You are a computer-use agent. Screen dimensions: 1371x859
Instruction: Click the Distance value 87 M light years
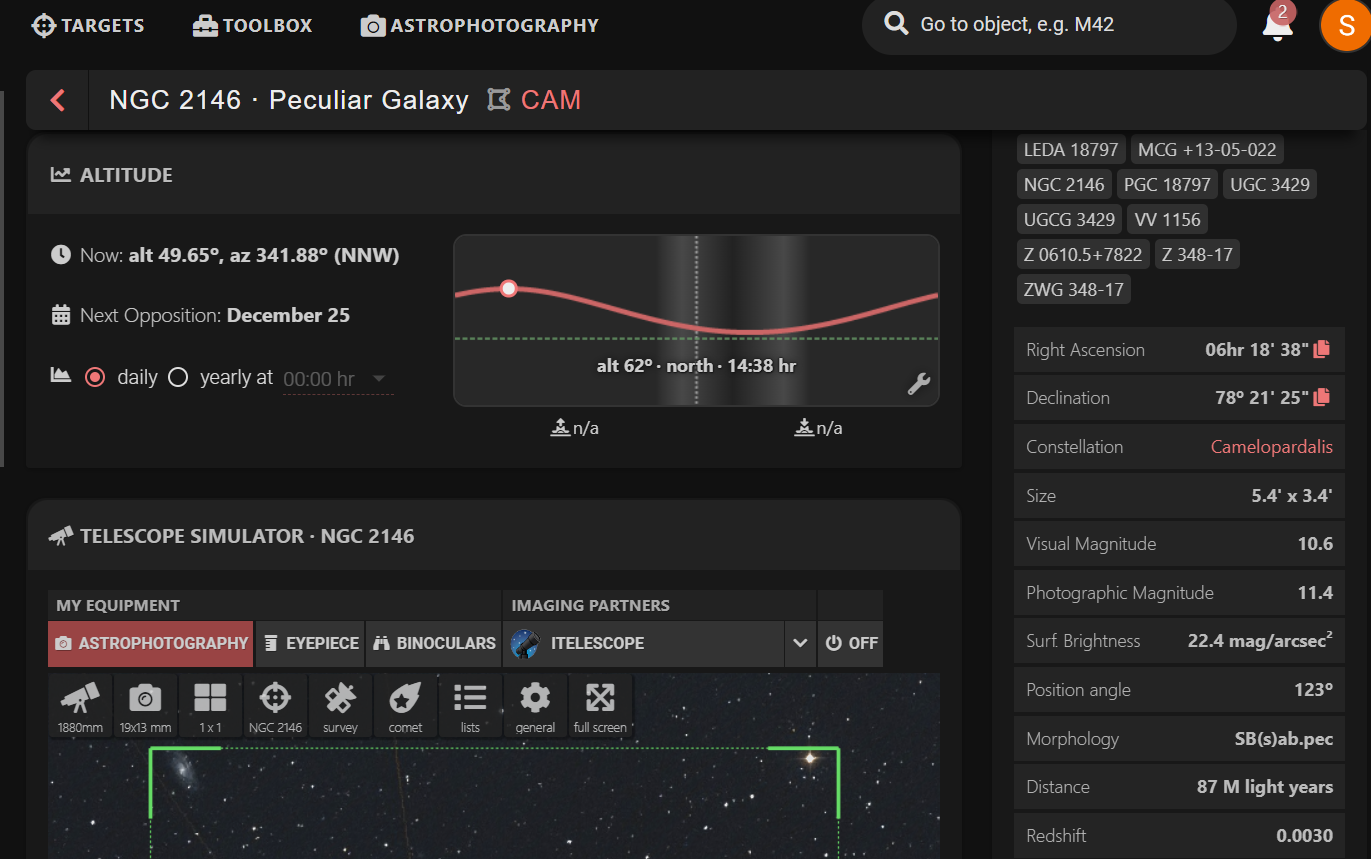point(1265,787)
